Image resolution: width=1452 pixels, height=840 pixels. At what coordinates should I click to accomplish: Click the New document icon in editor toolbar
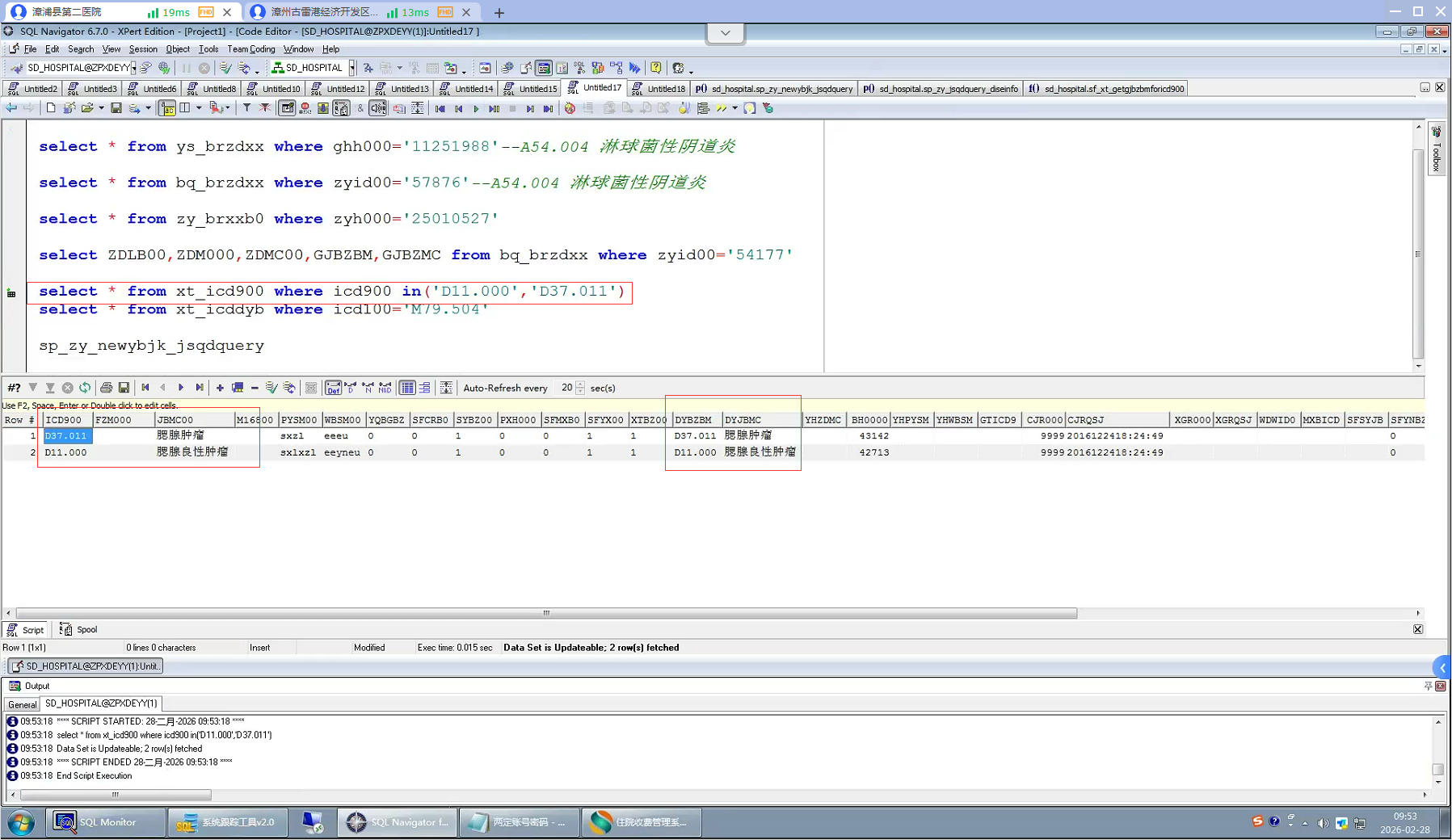coord(51,108)
